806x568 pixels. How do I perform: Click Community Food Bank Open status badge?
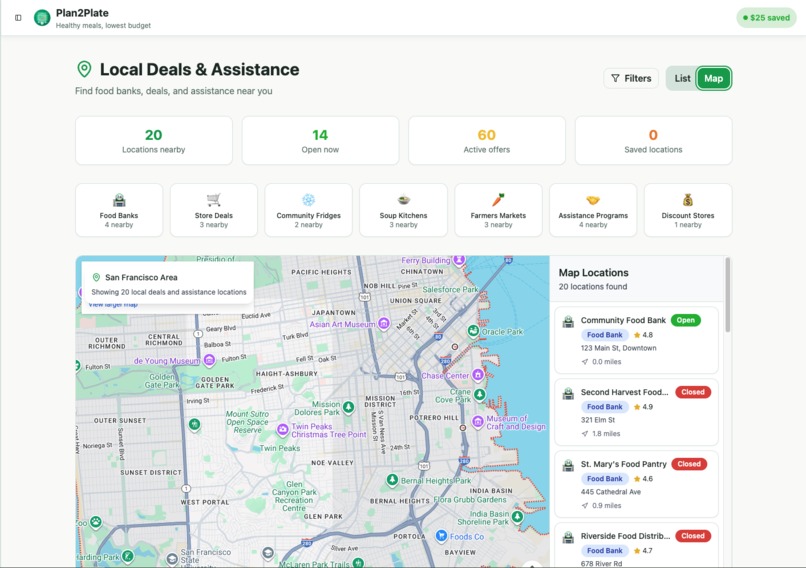(x=685, y=320)
